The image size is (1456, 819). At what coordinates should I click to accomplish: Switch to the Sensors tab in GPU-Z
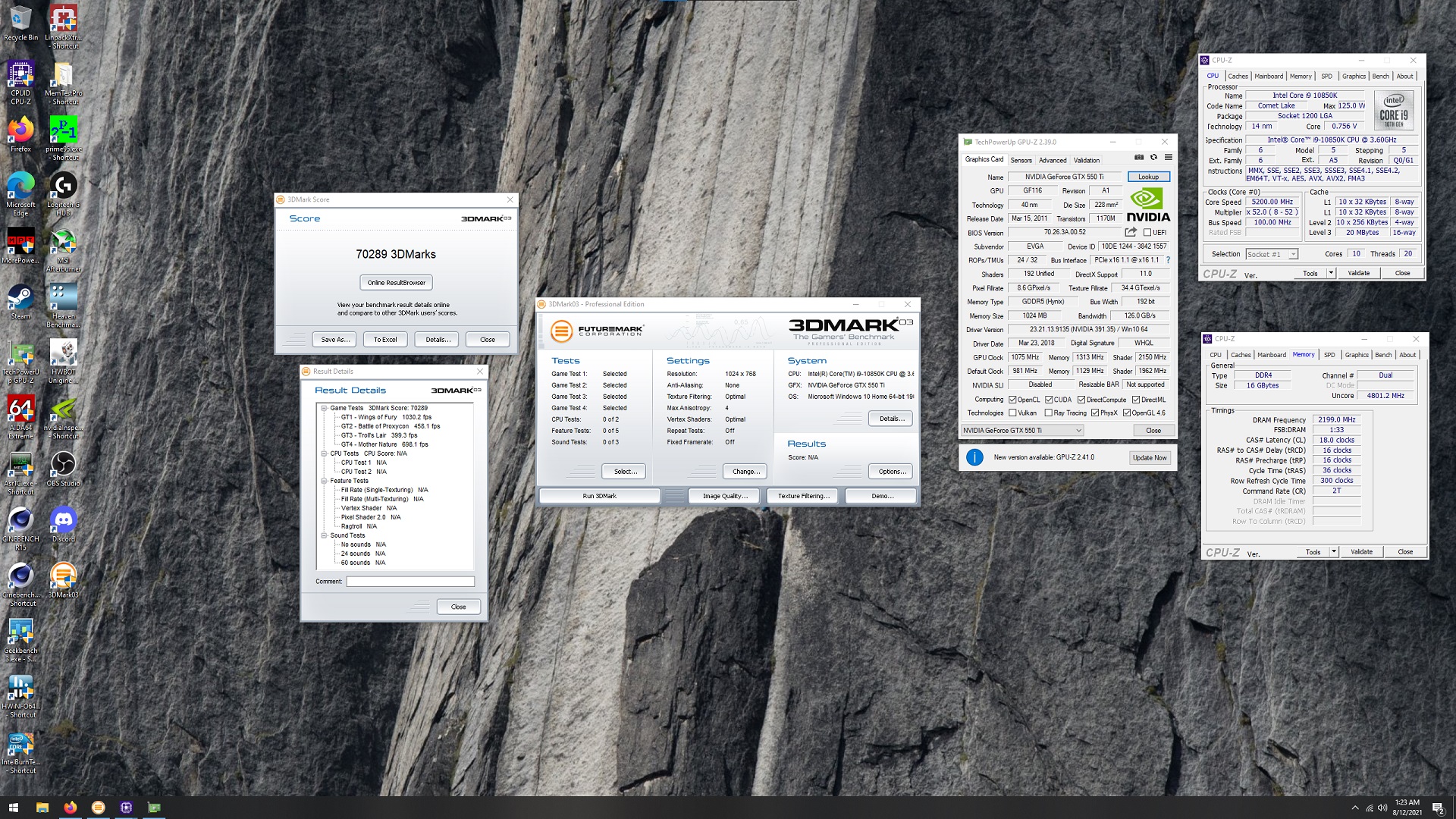pos(1021,160)
